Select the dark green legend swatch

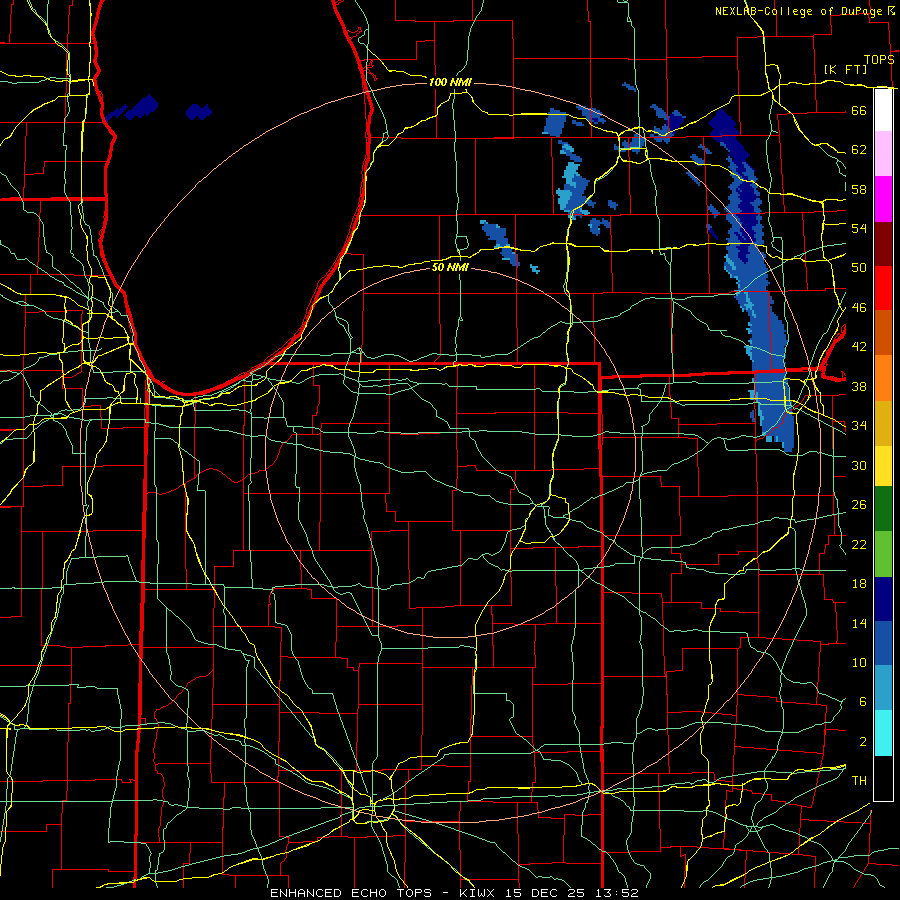pos(883,509)
